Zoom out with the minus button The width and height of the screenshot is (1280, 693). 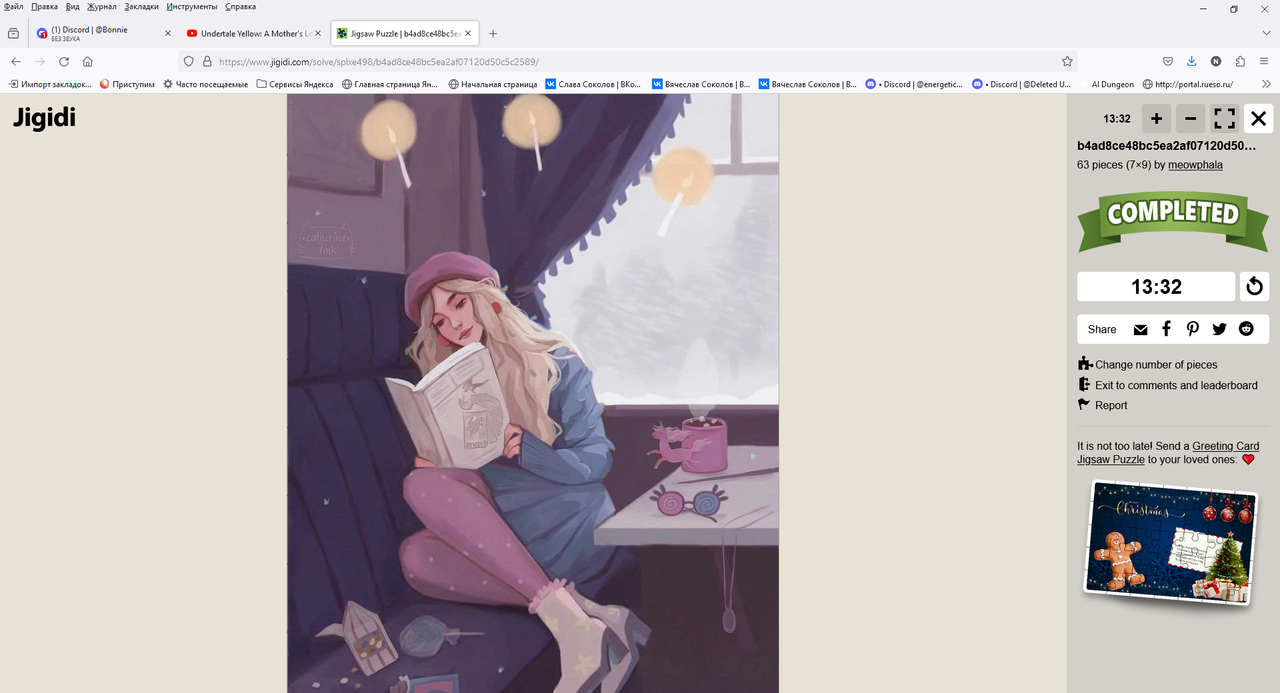1190,118
